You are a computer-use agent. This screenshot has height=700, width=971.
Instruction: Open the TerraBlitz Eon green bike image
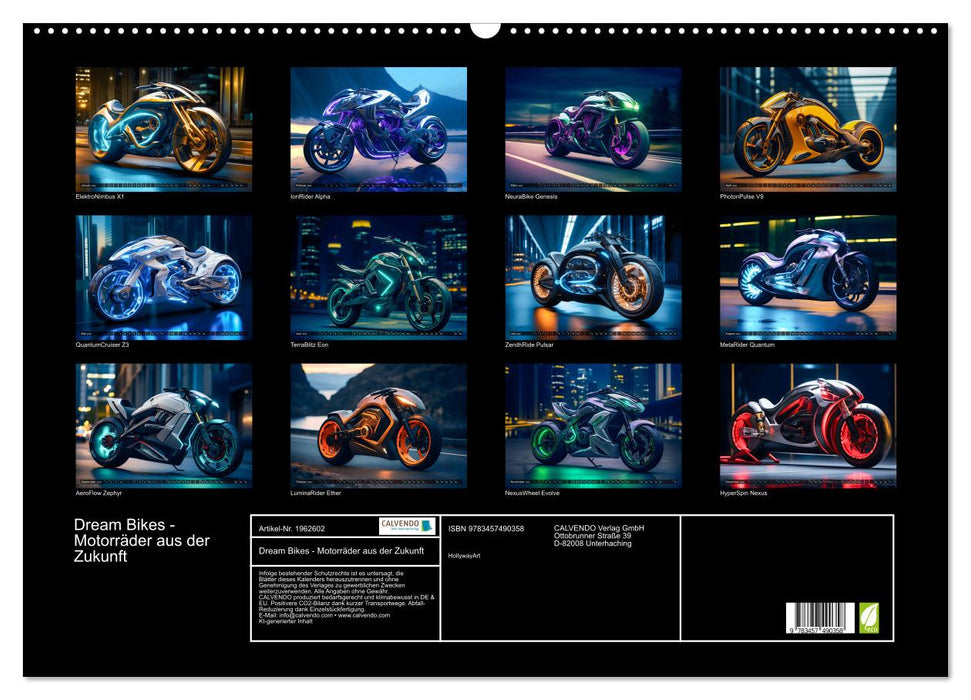pyautogui.click(x=378, y=277)
